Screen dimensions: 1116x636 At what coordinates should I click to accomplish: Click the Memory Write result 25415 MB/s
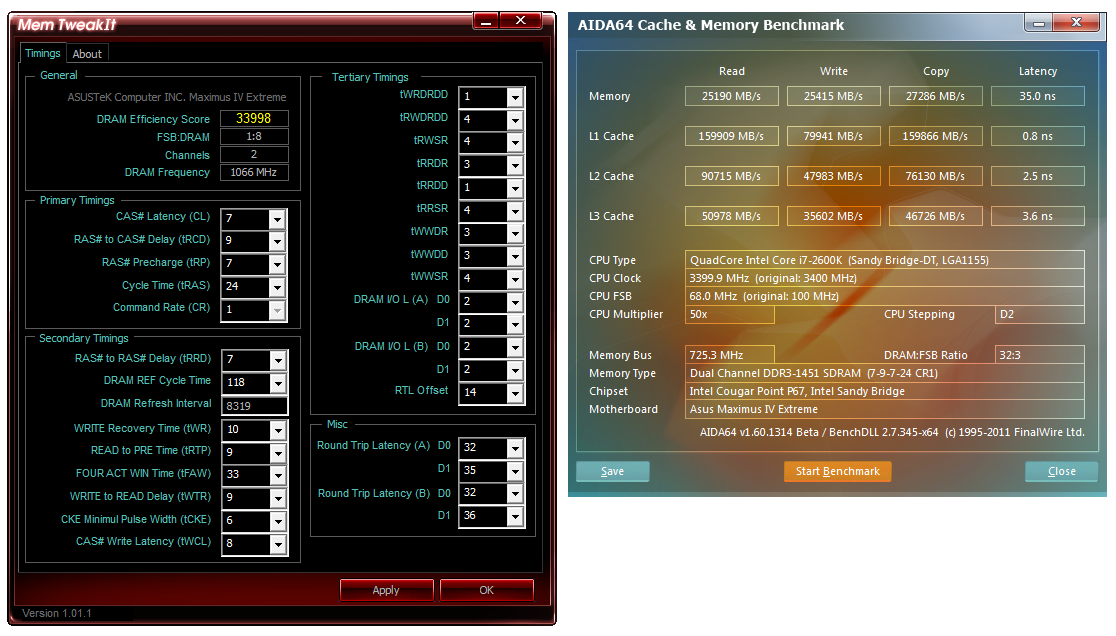pyautogui.click(x=833, y=96)
